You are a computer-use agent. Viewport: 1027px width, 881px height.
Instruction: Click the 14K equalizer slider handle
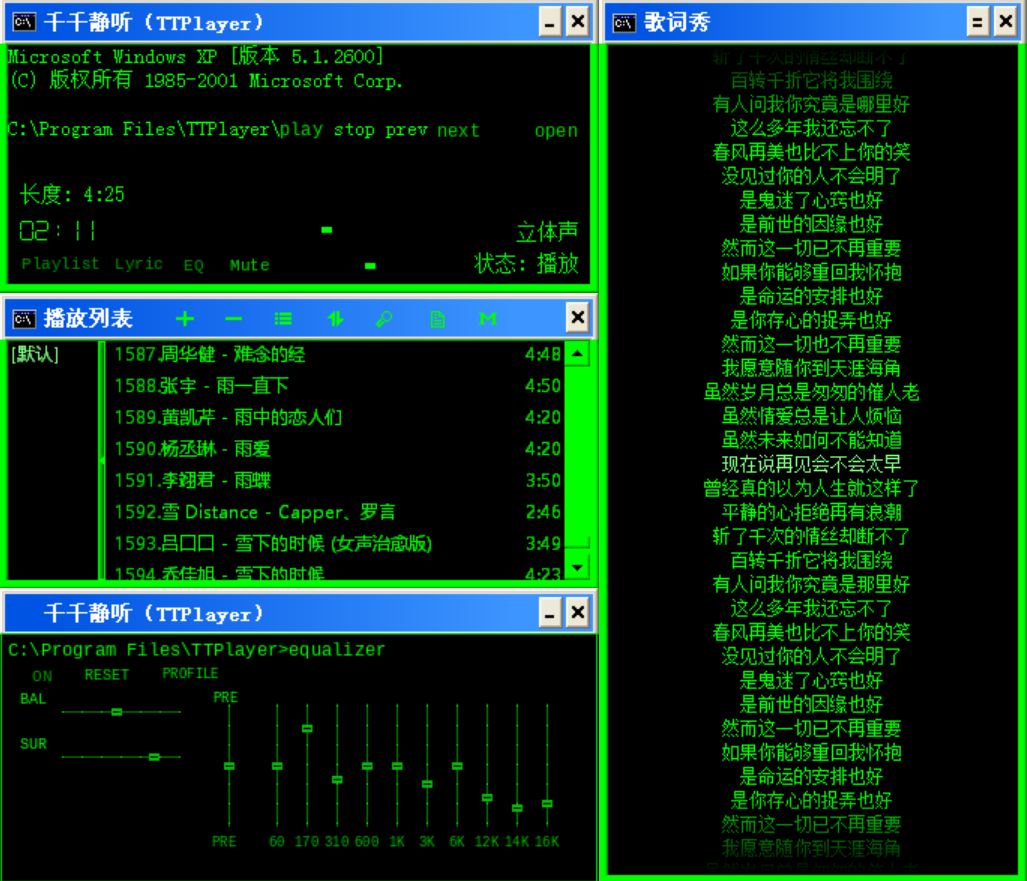point(517,808)
